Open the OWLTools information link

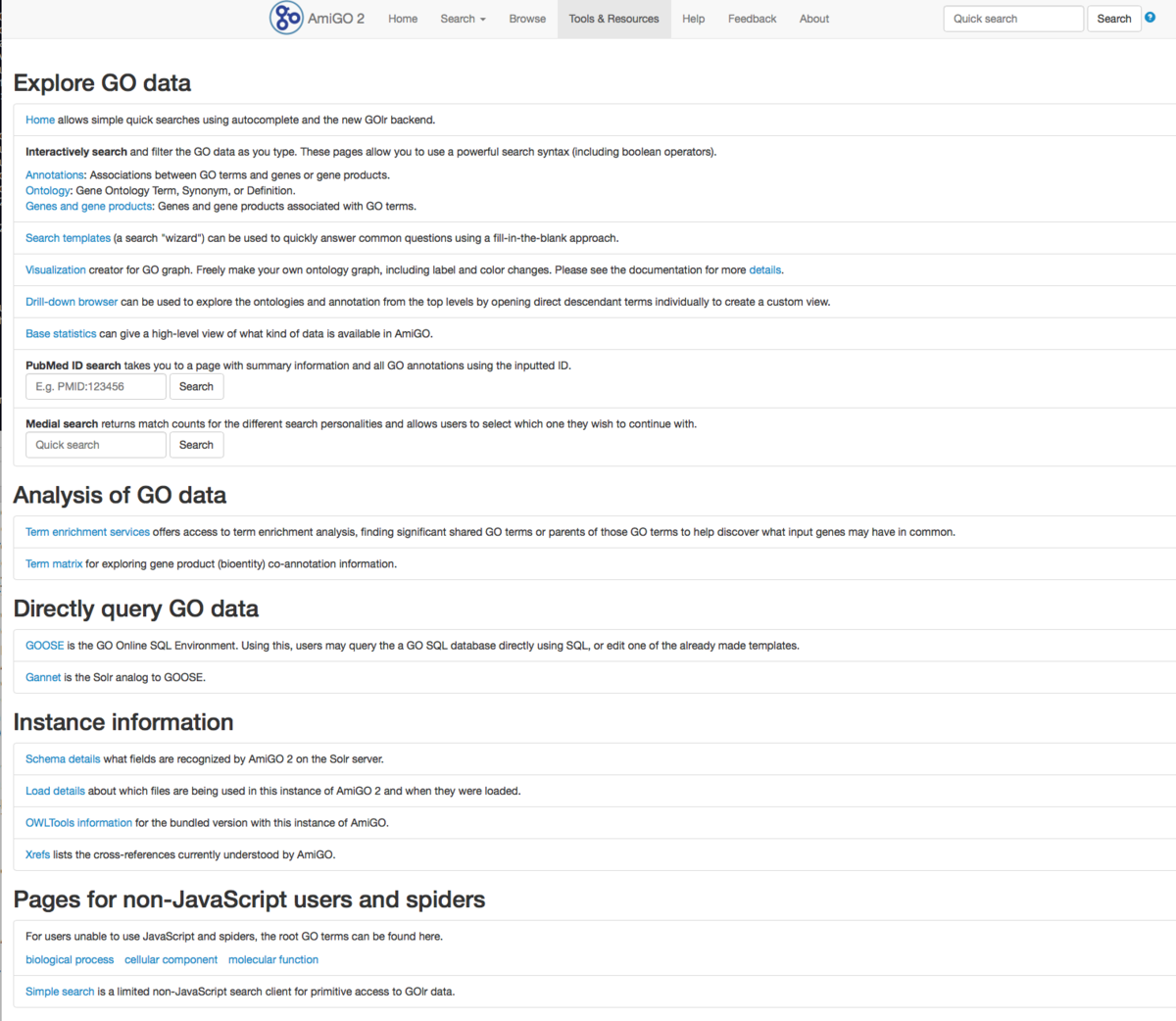point(78,823)
